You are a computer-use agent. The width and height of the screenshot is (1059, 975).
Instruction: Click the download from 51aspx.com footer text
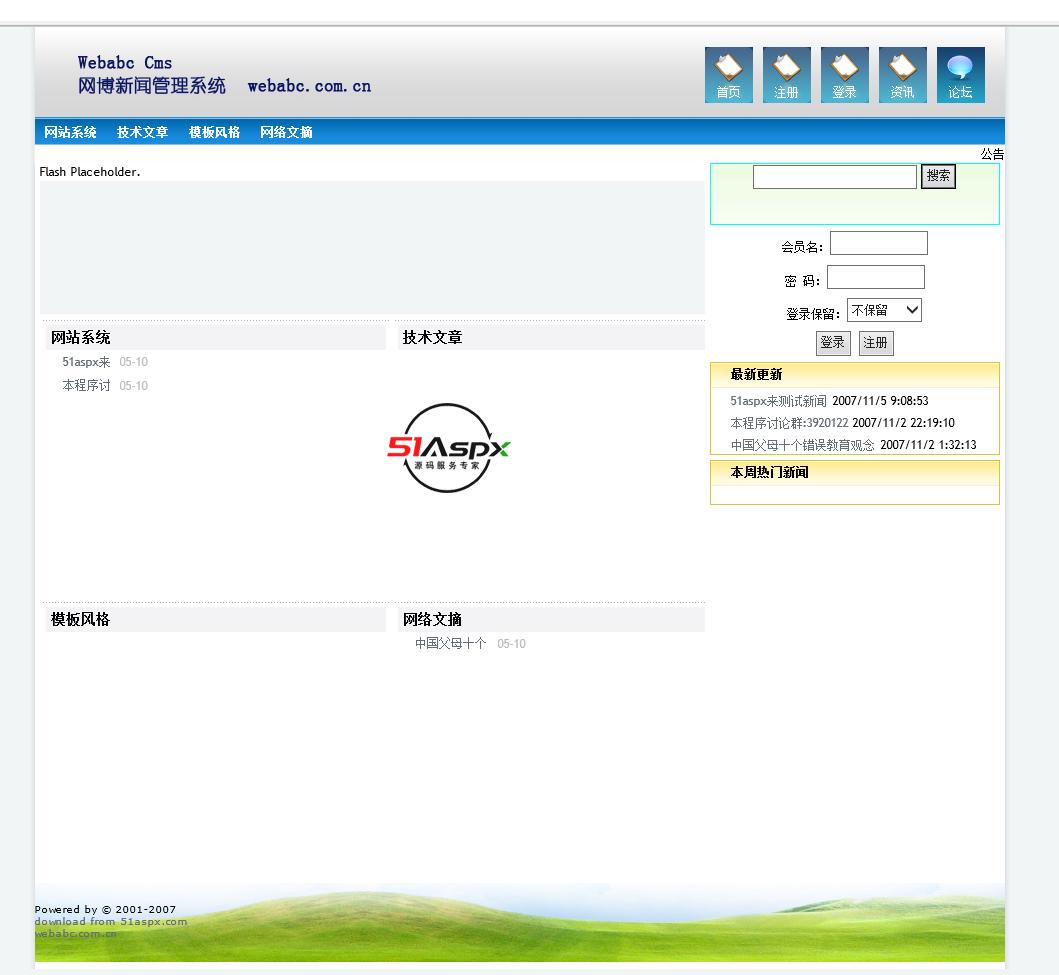click(111, 922)
